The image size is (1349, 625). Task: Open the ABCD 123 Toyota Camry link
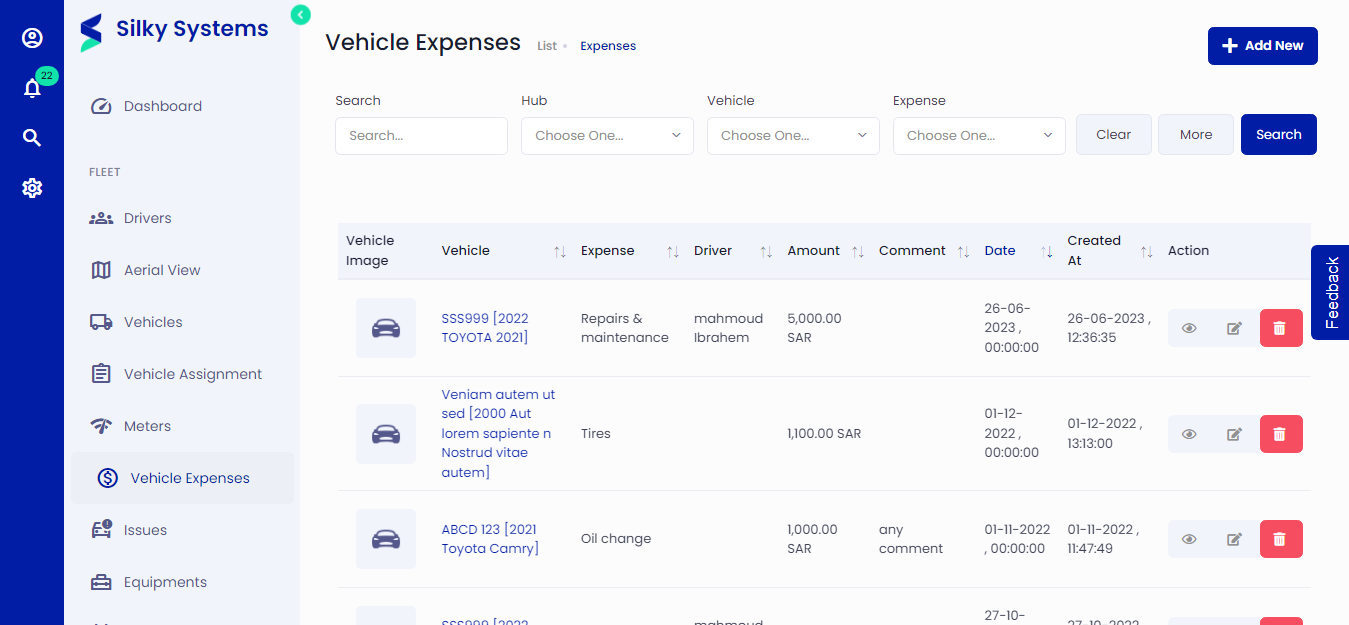click(490, 538)
